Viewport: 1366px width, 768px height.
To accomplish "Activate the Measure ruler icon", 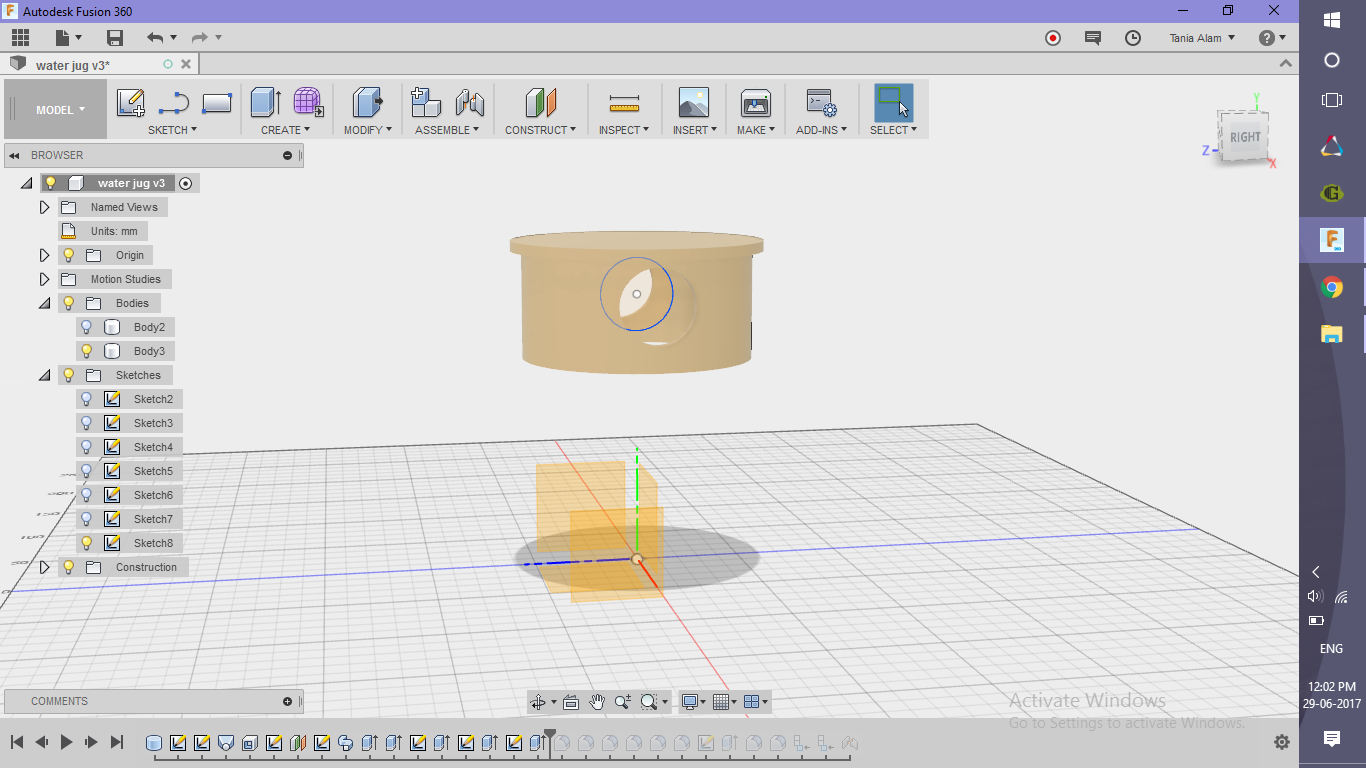I will pos(624,103).
